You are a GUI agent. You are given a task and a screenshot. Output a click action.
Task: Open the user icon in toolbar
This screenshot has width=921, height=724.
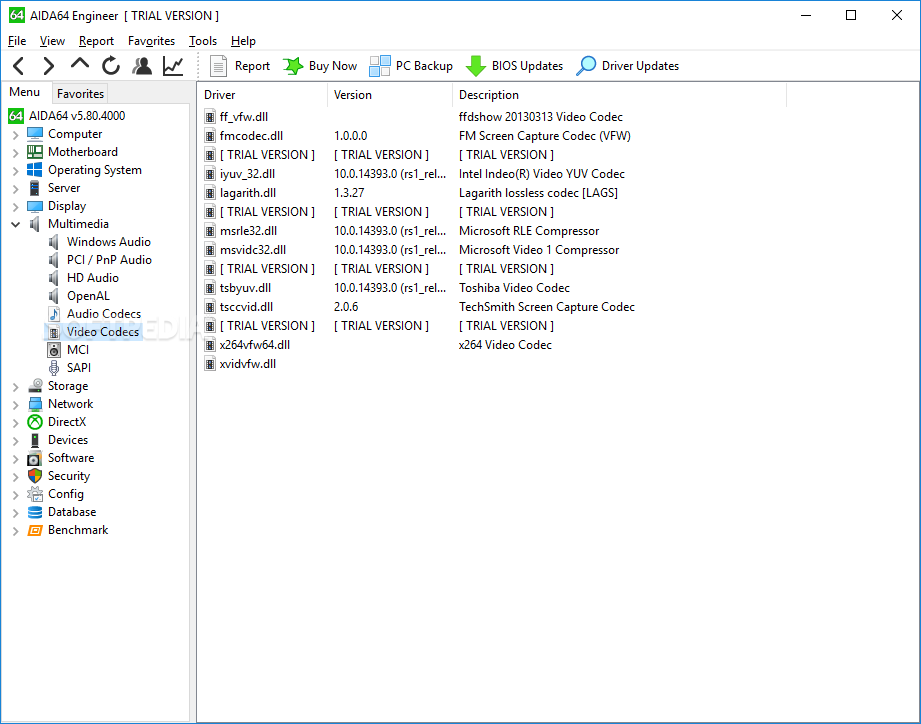coord(142,66)
